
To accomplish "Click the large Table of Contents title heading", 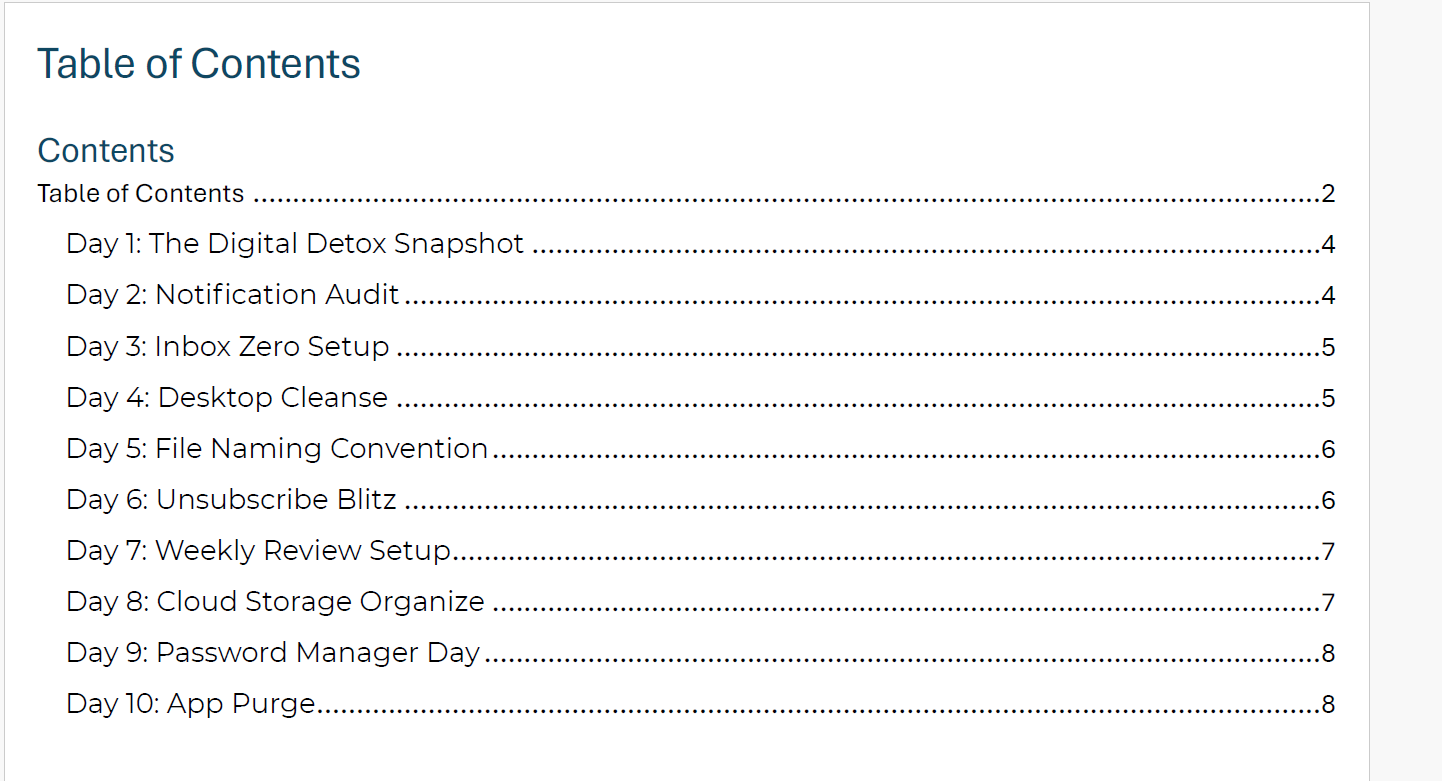I will pos(199,64).
